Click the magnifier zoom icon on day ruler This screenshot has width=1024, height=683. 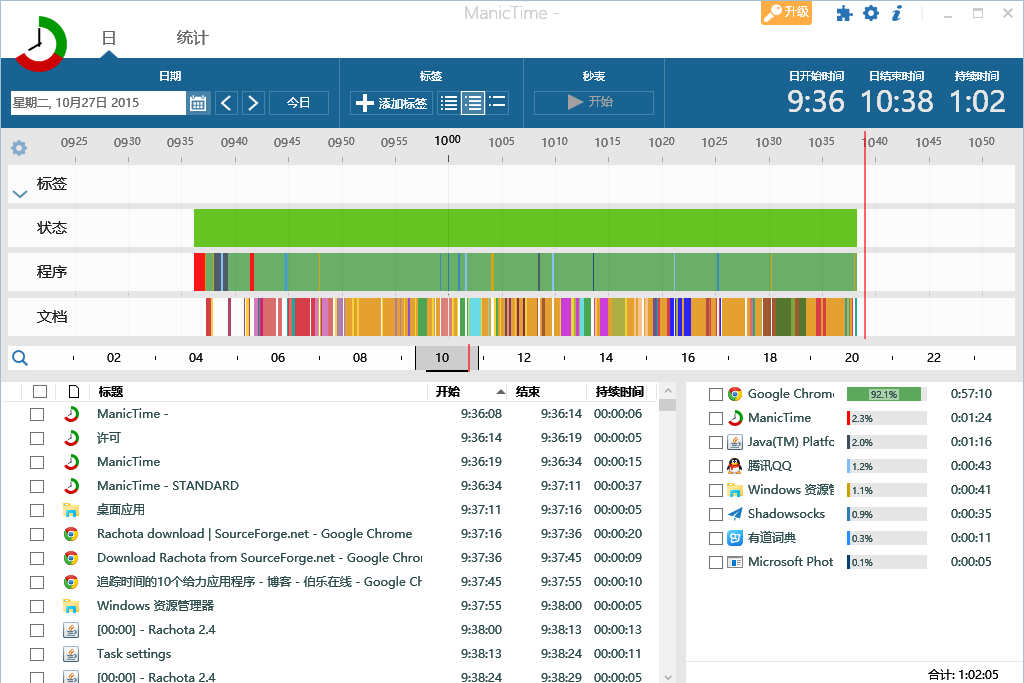click(20, 358)
